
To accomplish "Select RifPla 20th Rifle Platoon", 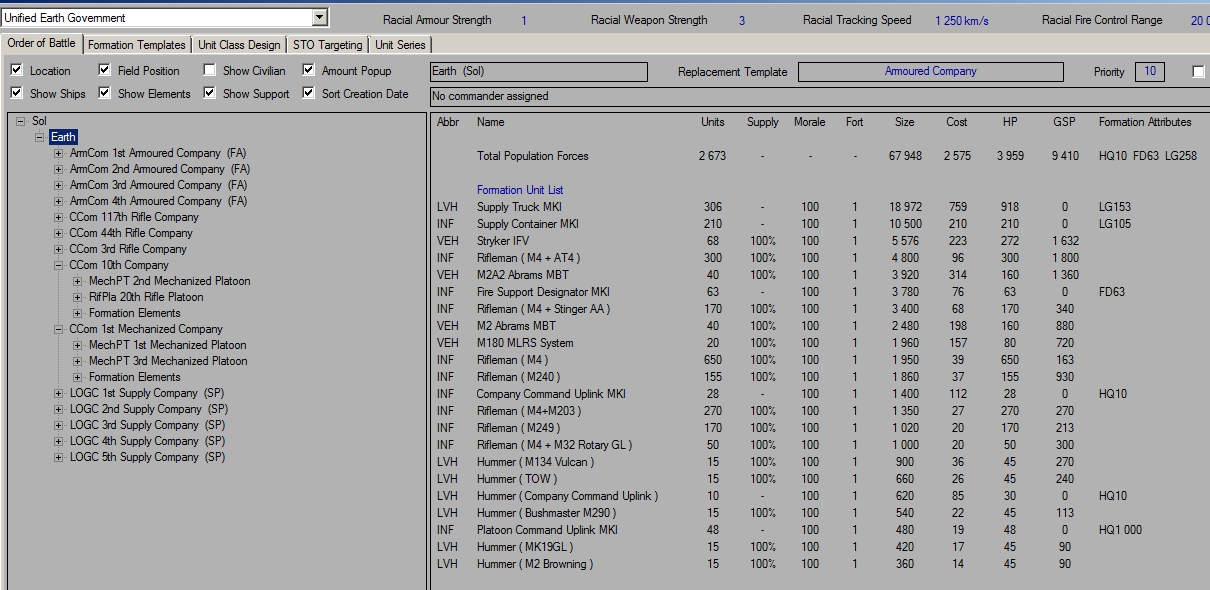I will coord(146,297).
